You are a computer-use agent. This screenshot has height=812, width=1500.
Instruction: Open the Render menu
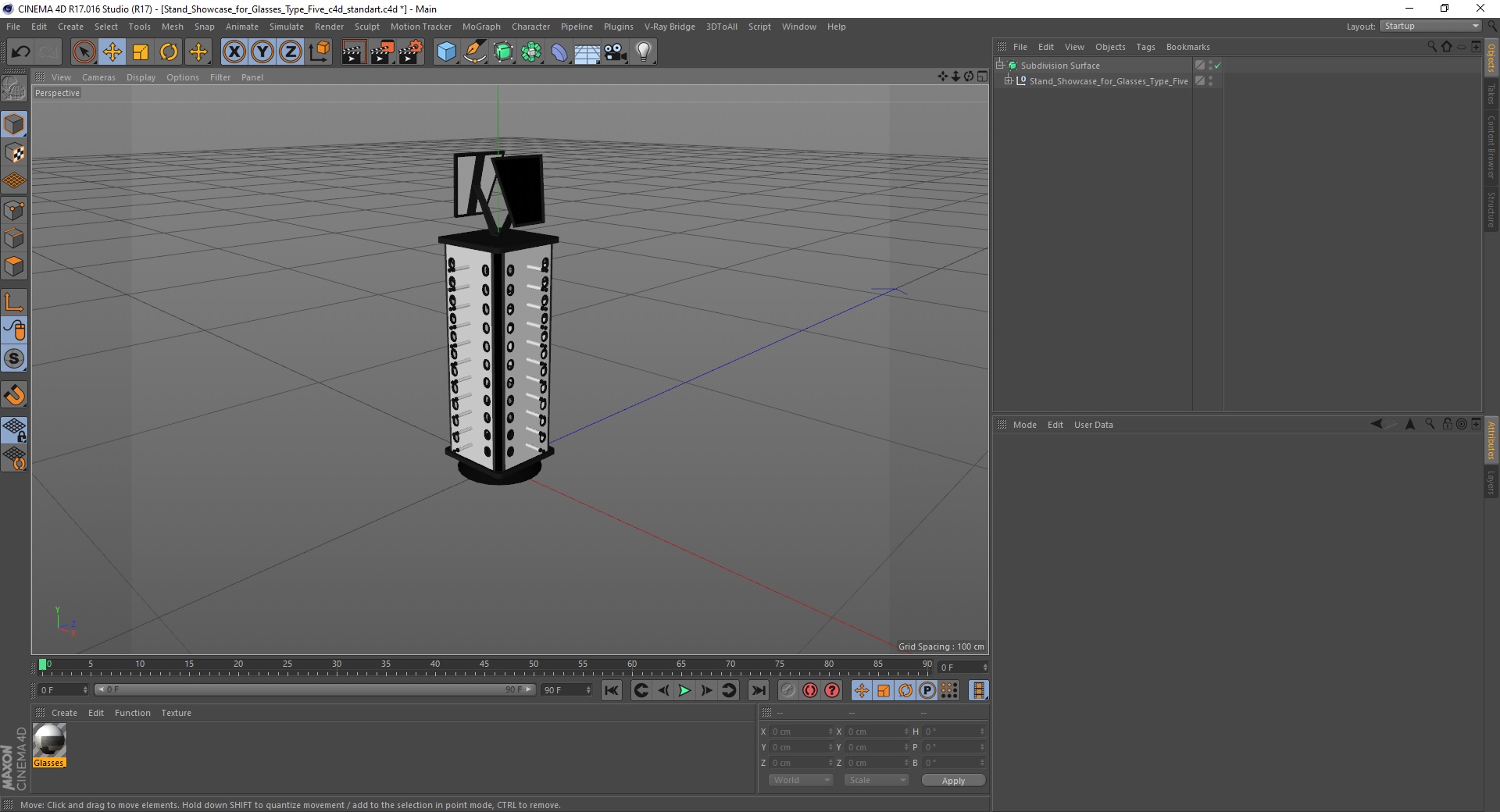(329, 27)
